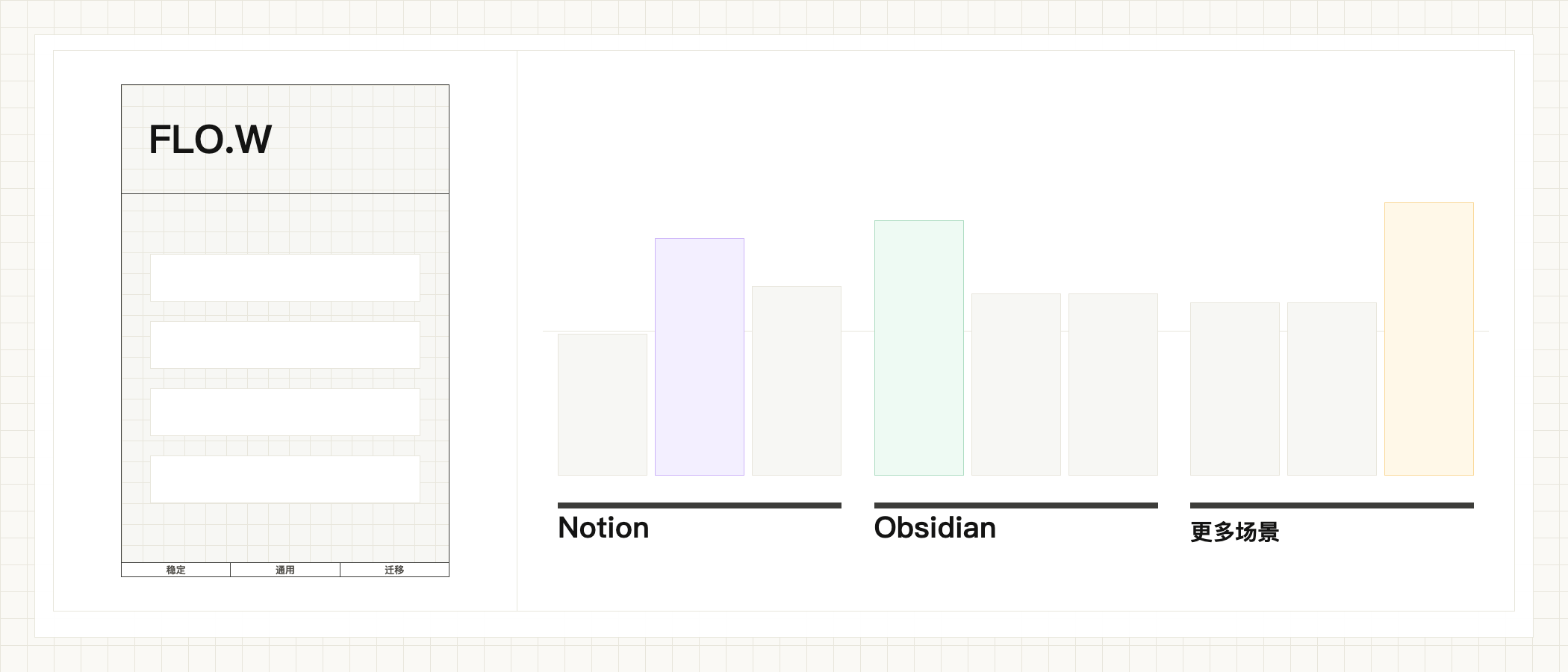
Task: Switch to the 通用 tab
Action: click(285, 570)
